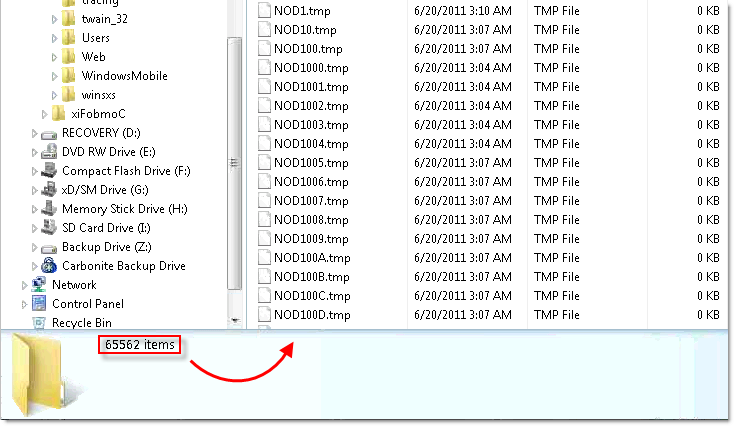Click the navigation pane scrollbar down arrow
The height and width of the screenshot is (426, 734).
(235, 321)
